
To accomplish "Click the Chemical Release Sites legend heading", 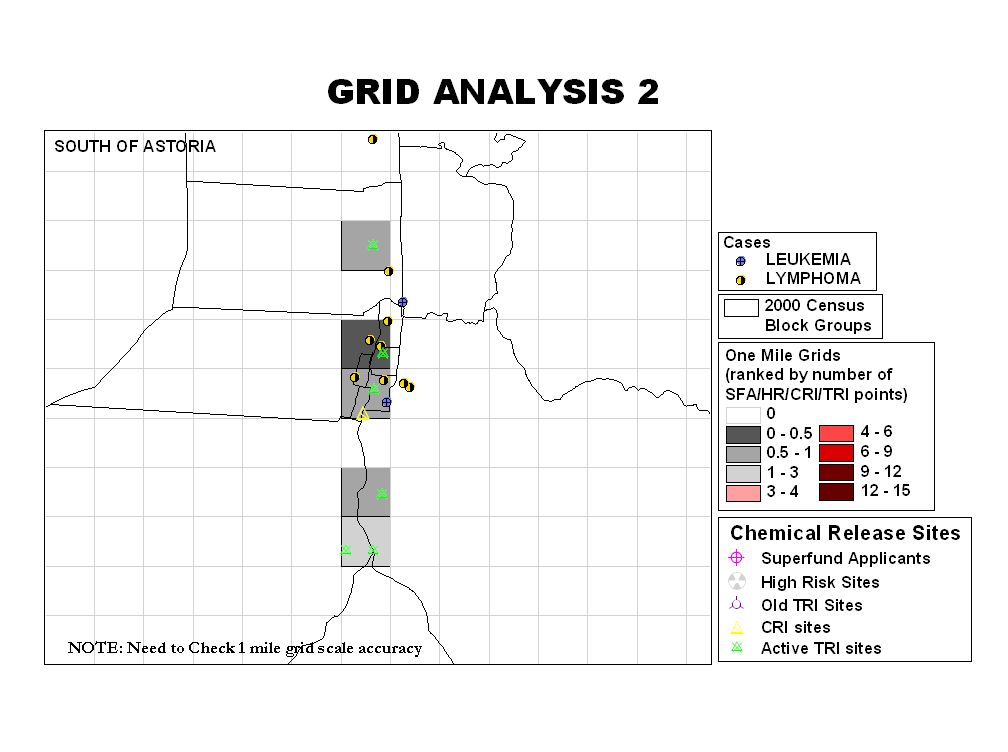I will 845,533.
